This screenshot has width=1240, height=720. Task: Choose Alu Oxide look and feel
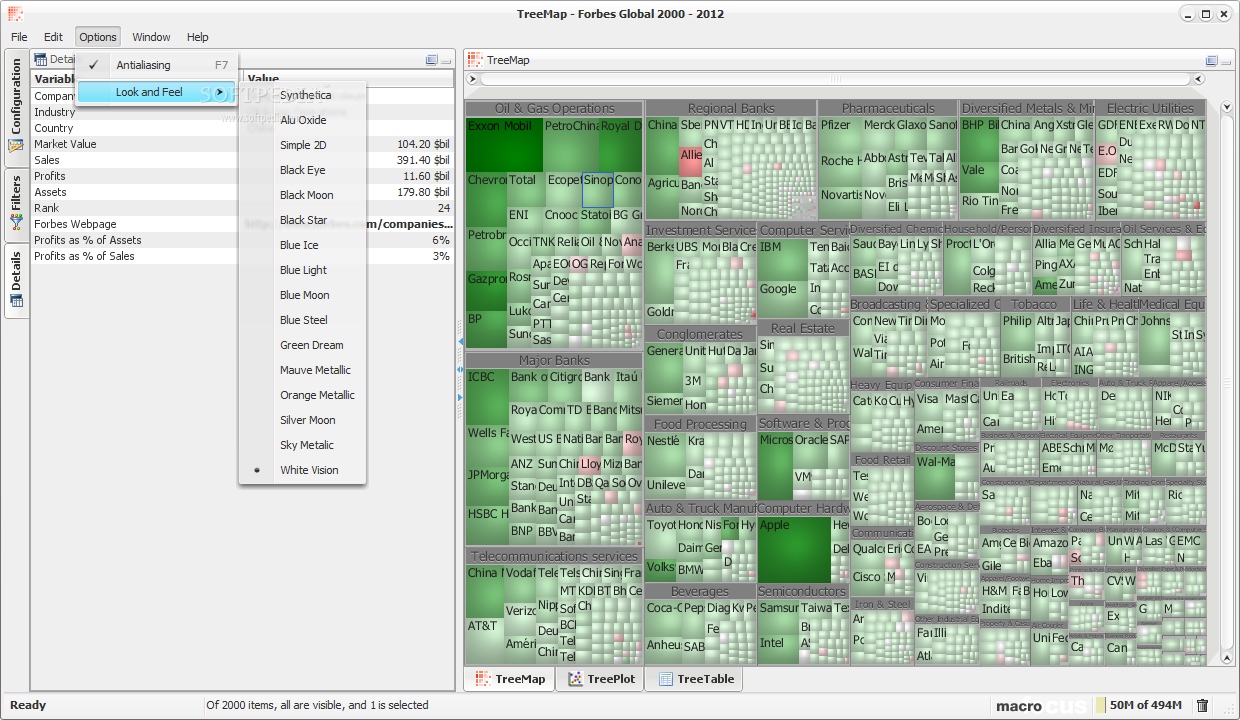(x=302, y=120)
